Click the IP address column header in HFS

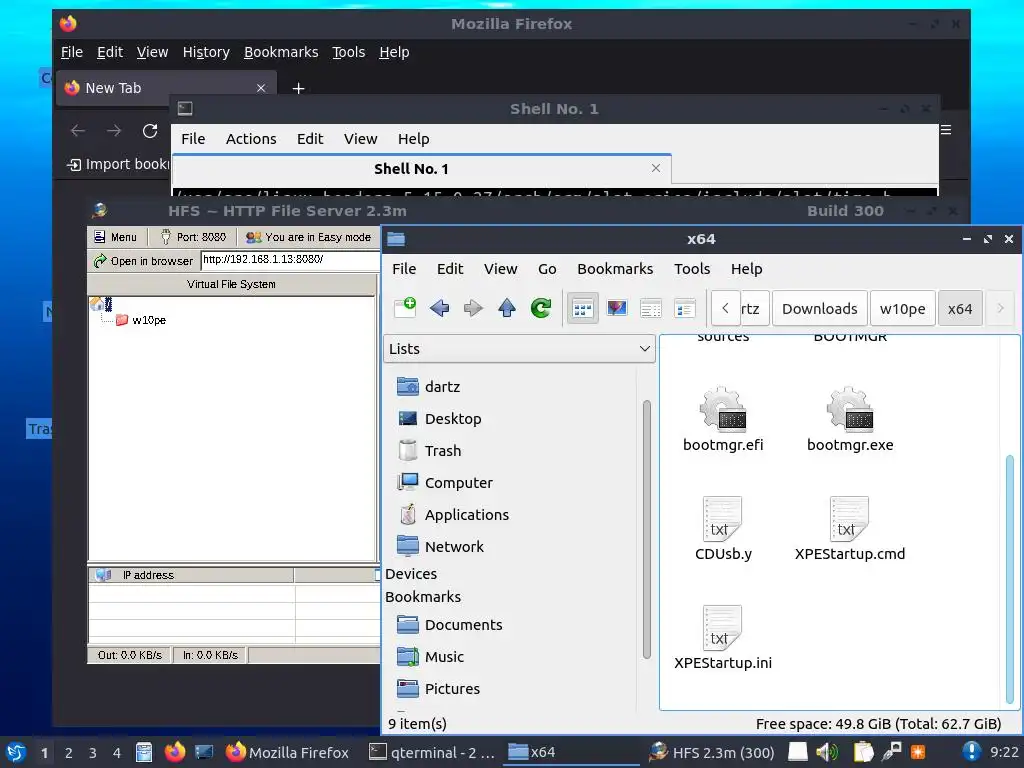[x=191, y=575]
